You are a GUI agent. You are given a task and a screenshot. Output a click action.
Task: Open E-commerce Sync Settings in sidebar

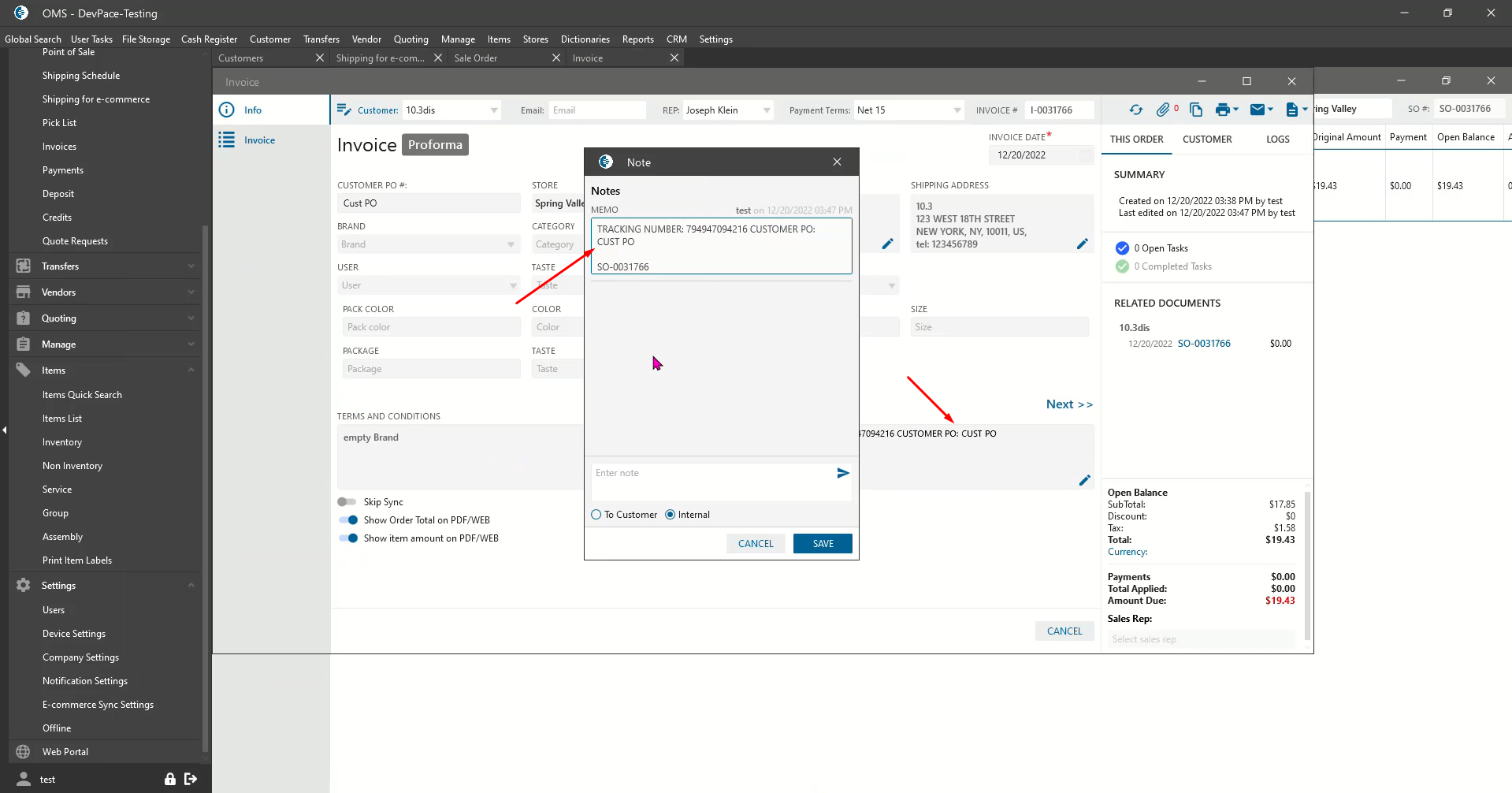(x=98, y=705)
